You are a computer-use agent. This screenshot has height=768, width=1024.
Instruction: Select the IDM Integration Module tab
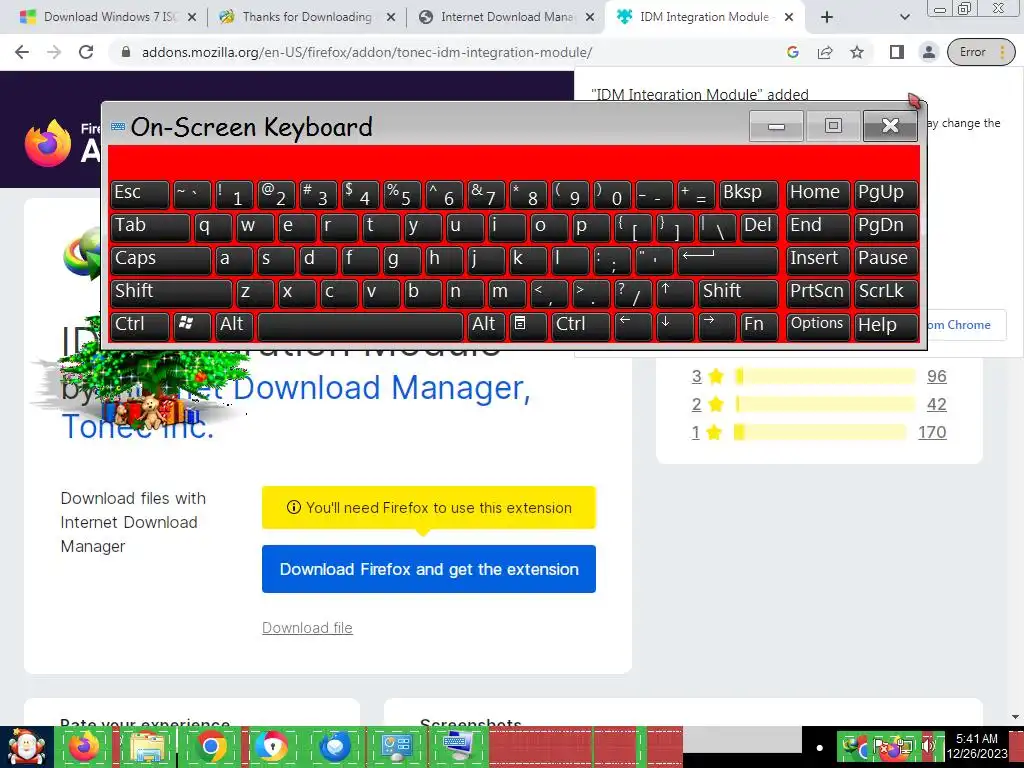pos(704,17)
